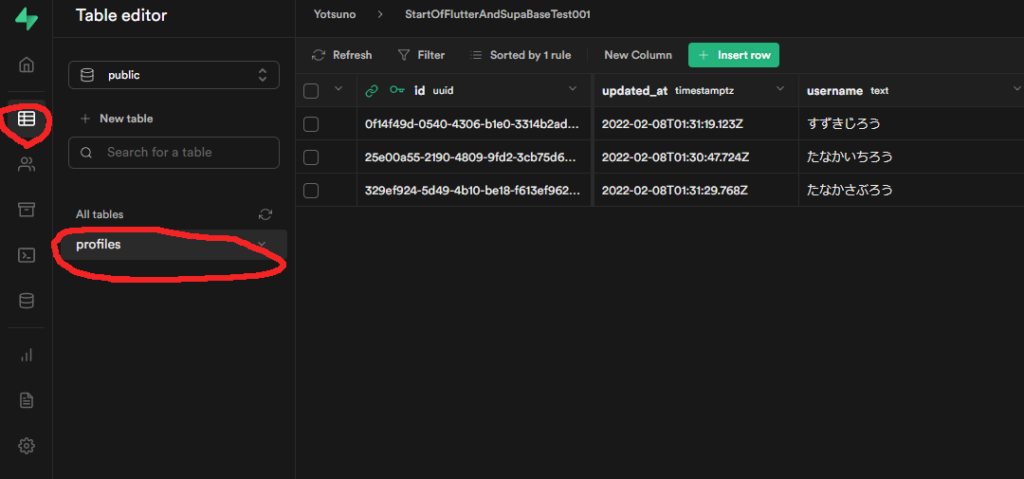Open the public schema dropdown
Image resolution: width=1024 pixels, height=479 pixels.
173,75
